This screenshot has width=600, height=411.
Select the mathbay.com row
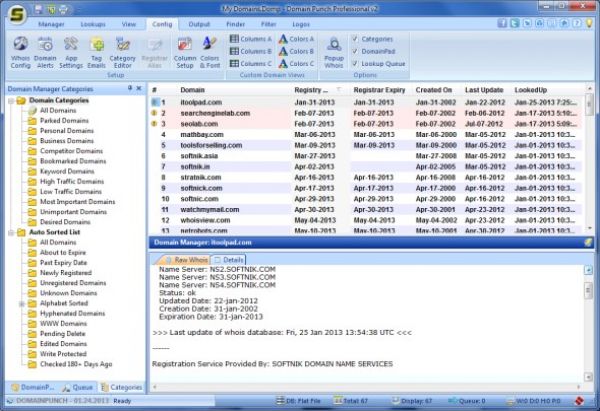point(366,135)
